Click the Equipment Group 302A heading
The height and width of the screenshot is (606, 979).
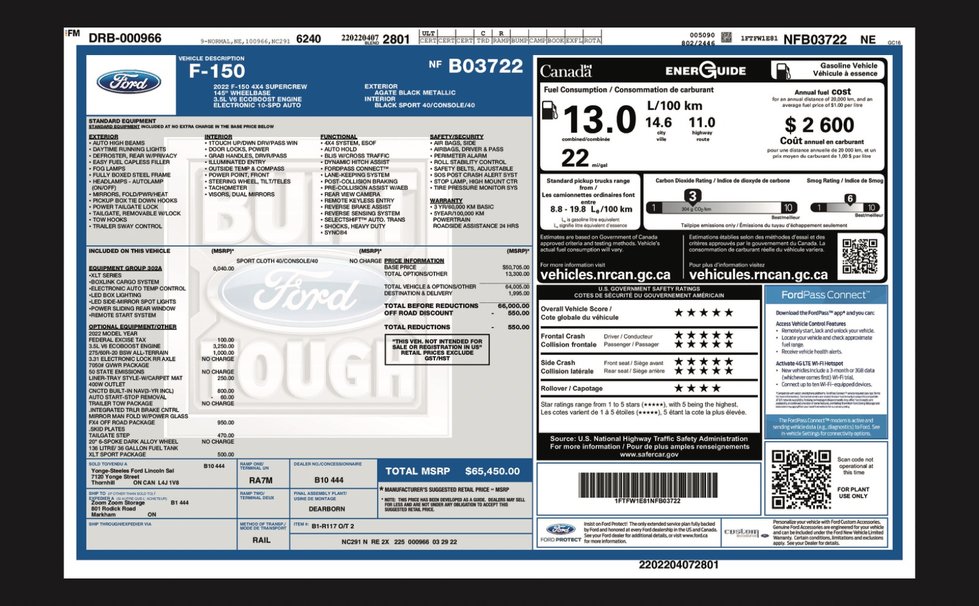click(x=125, y=268)
